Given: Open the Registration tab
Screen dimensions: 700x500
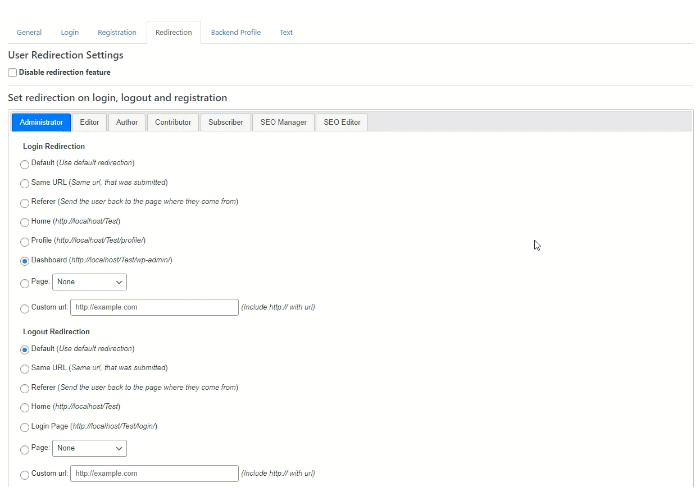Looking at the screenshot, I should [x=117, y=33].
